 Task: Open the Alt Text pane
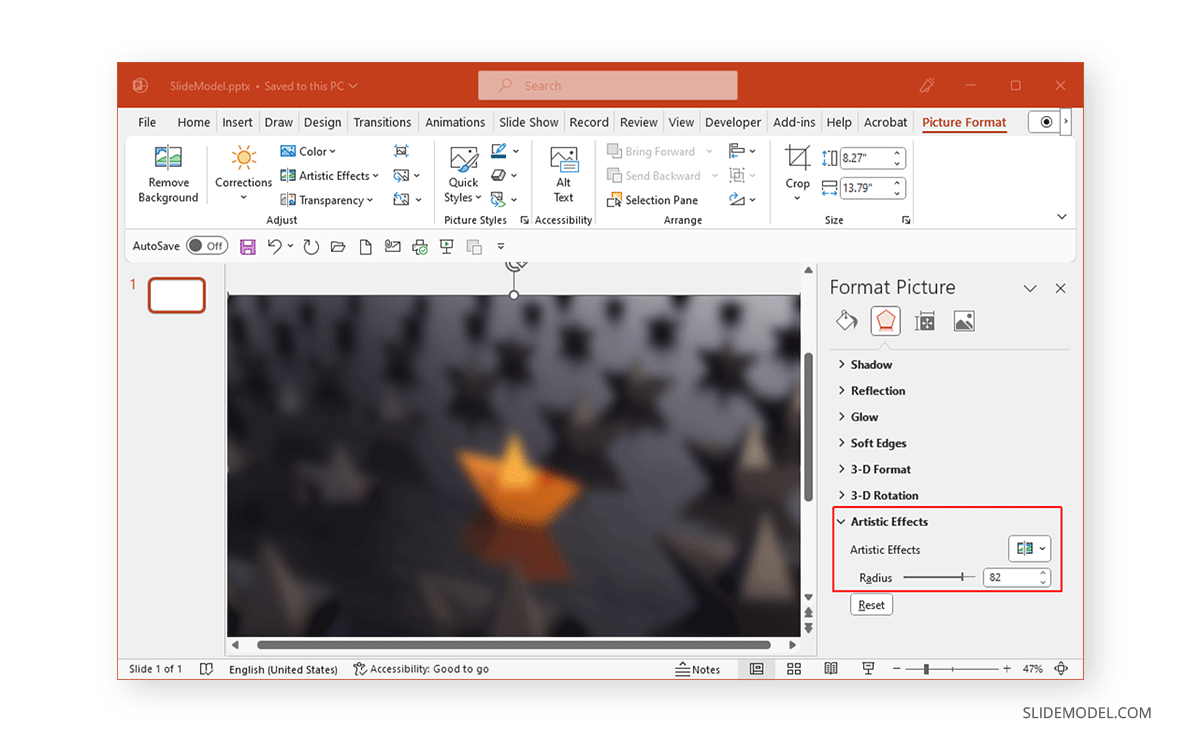563,174
